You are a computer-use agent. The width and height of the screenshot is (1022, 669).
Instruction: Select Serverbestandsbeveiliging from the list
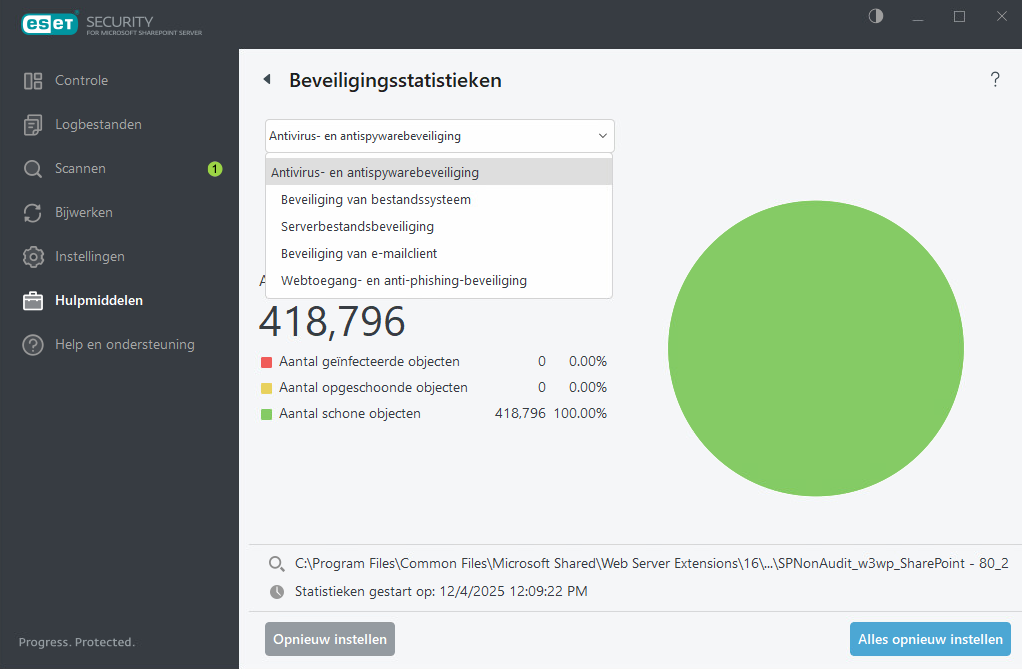pos(356,226)
